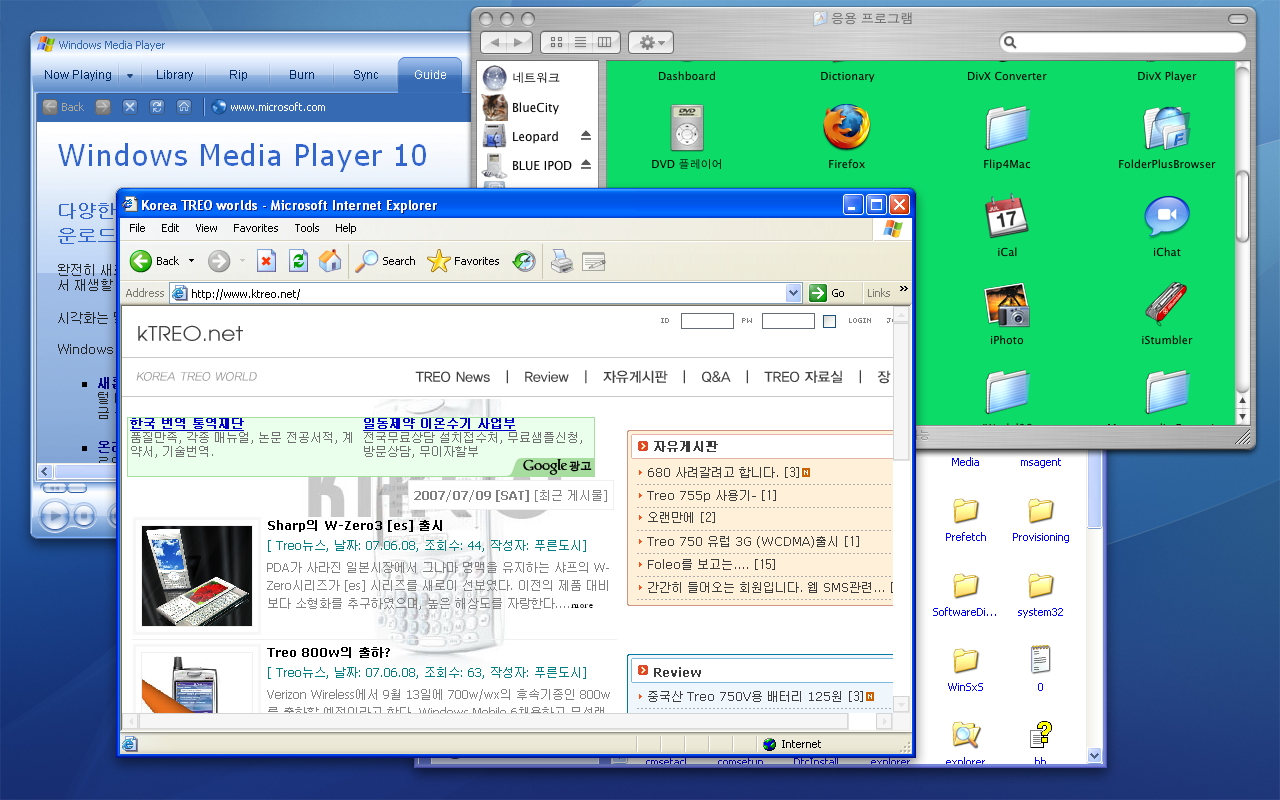Viewport: 1280px width, 800px height.
Task: Open the 'Treo 755p 사용기' board post
Action: tap(712, 496)
